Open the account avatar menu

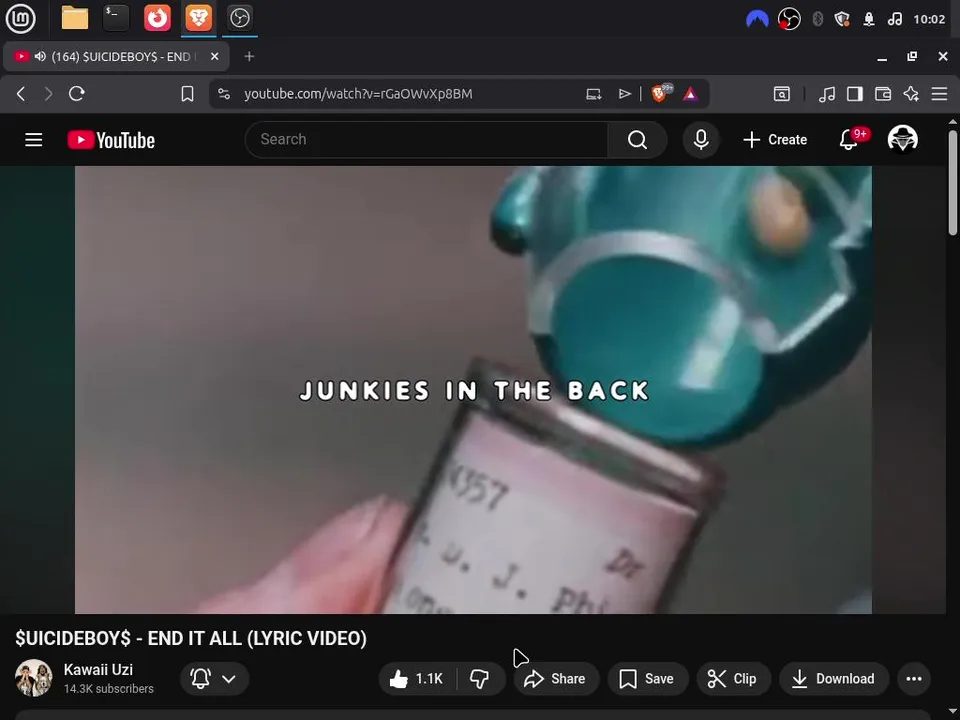(x=902, y=139)
